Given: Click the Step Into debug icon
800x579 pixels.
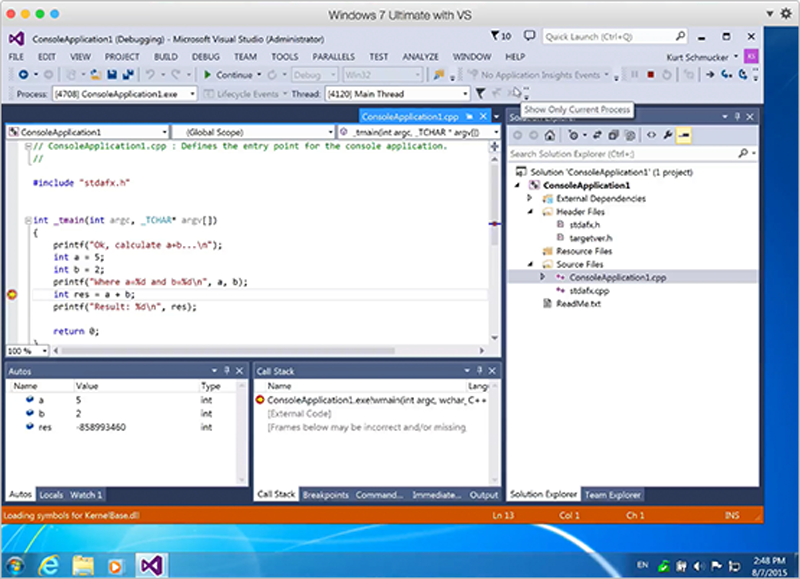Looking at the screenshot, I should (x=727, y=74).
